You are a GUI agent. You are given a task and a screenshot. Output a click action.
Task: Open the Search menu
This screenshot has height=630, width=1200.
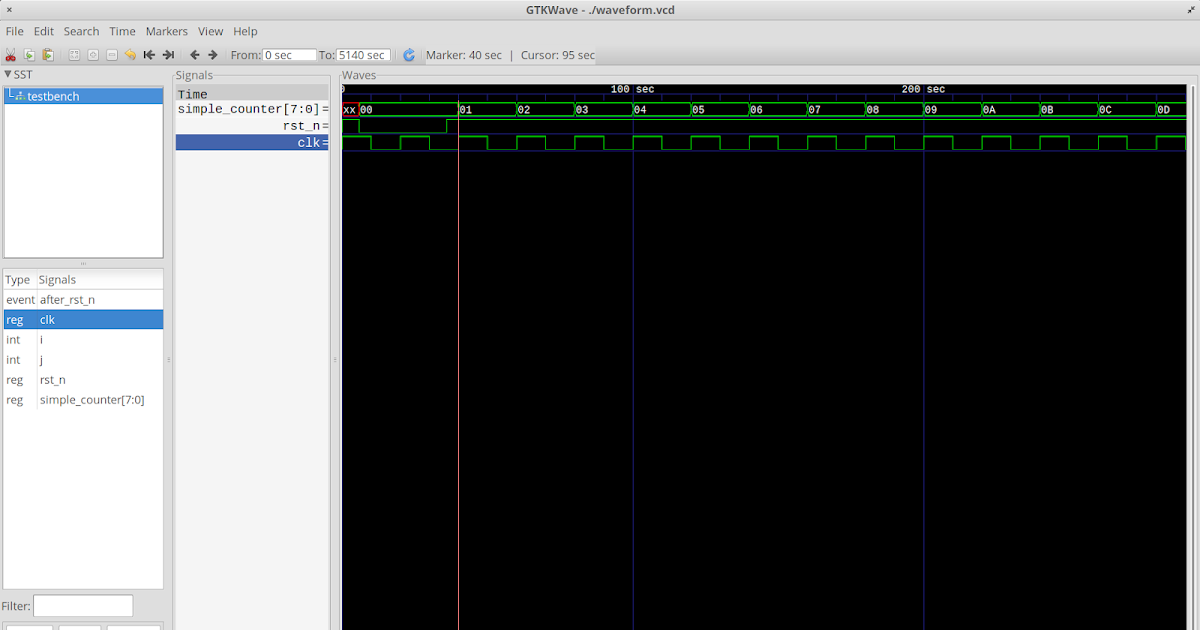81,31
